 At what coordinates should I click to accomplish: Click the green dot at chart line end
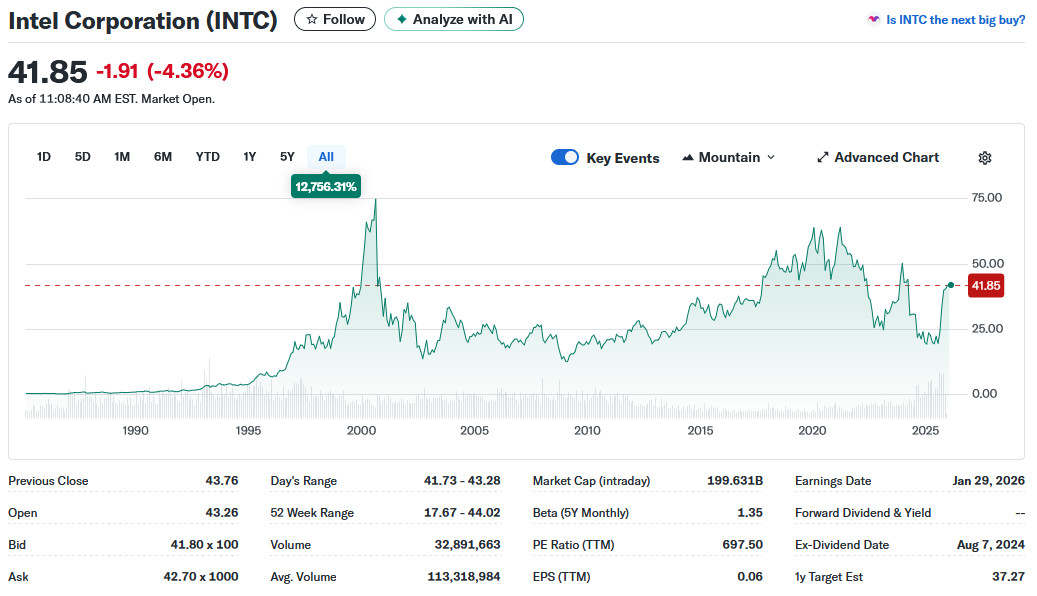point(949,285)
